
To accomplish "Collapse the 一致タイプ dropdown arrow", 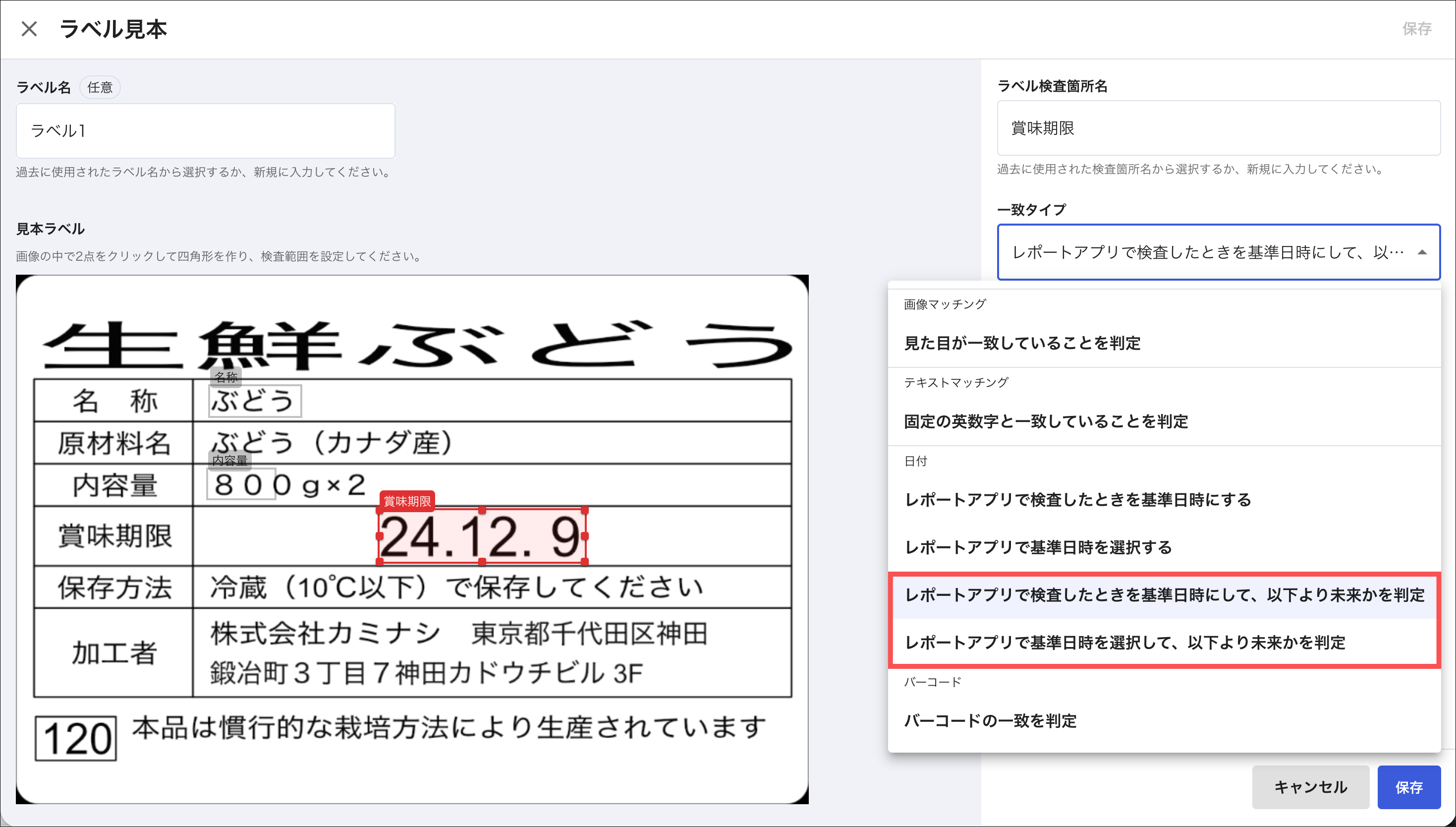I will pos(1421,253).
